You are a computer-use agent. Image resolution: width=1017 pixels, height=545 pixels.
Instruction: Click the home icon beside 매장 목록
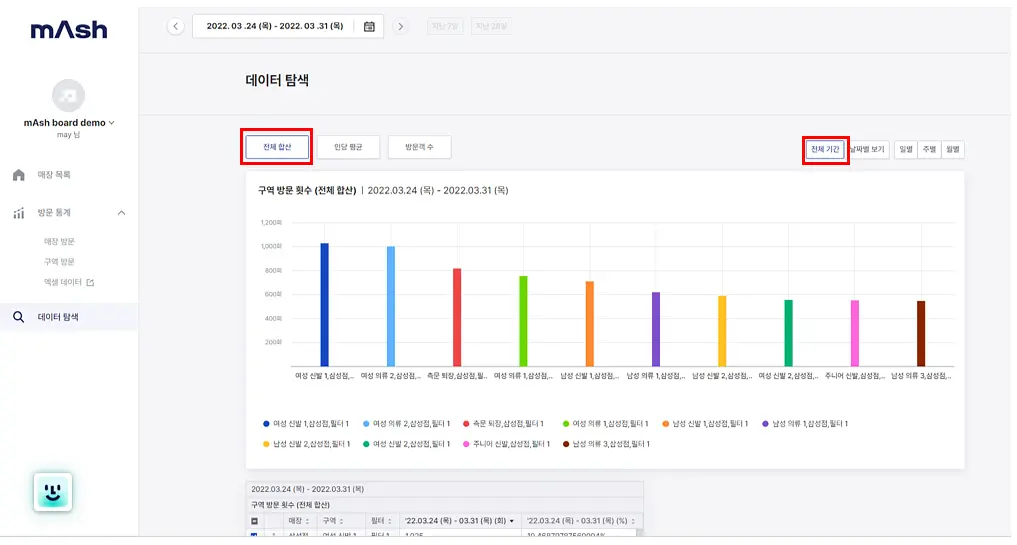pos(19,175)
